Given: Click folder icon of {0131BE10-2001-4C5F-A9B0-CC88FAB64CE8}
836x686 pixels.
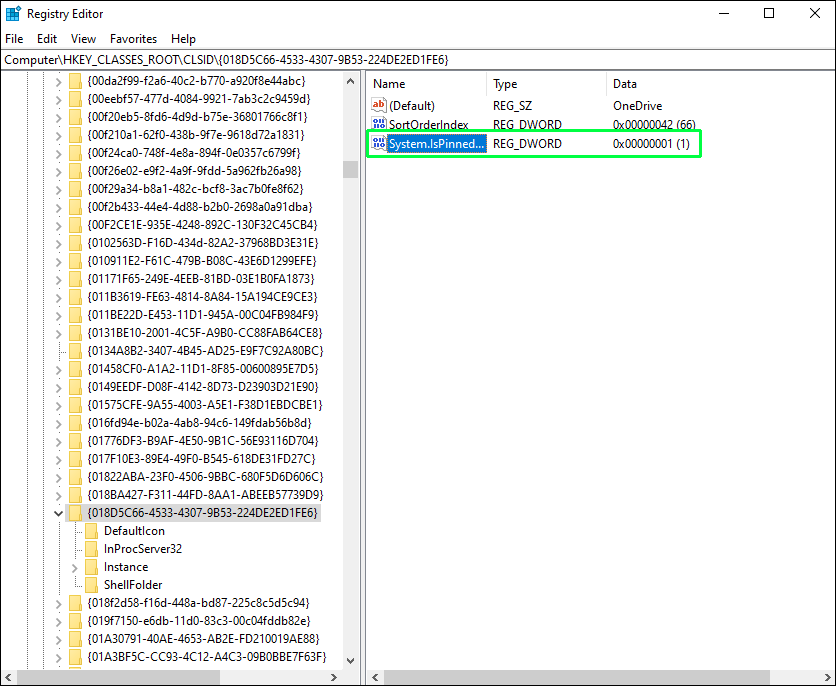Looking at the screenshot, I should pos(75,333).
